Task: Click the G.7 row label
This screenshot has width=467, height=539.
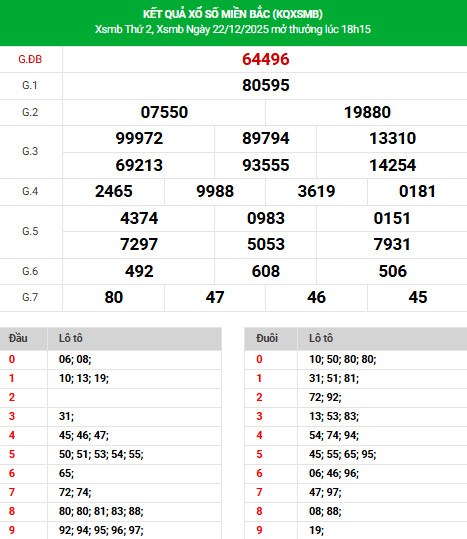Action: point(30,297)
